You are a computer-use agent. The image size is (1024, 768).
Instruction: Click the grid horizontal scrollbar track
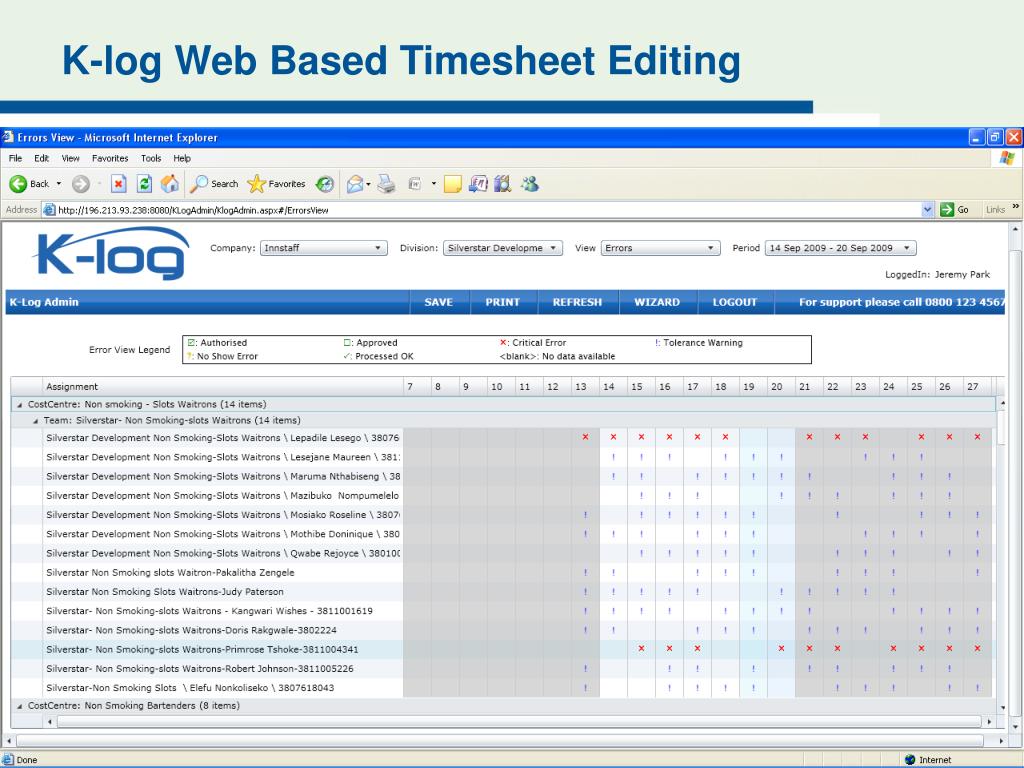pyautogui.click(x=519, y=722)
